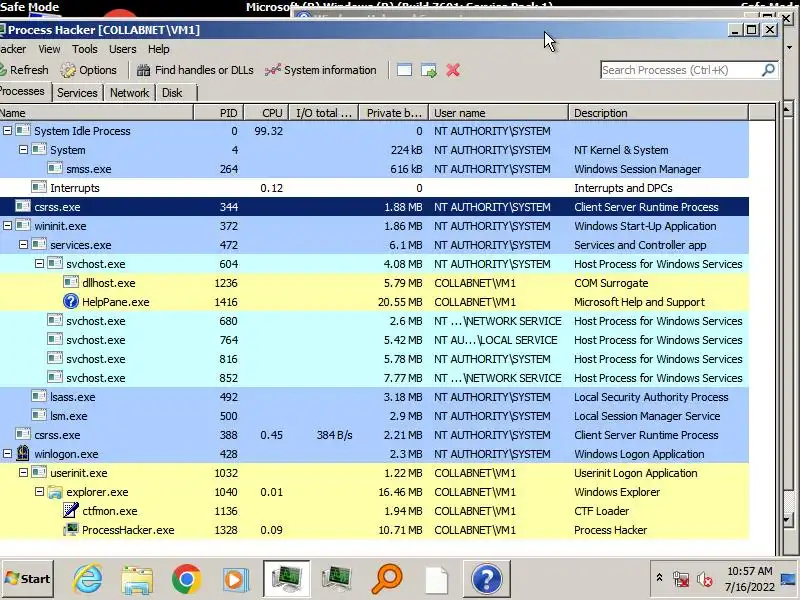Select the Processes tab
Image resolution: width=800 pixels, height=600 pixels.
pyautogui.click(x=23, y=91)
